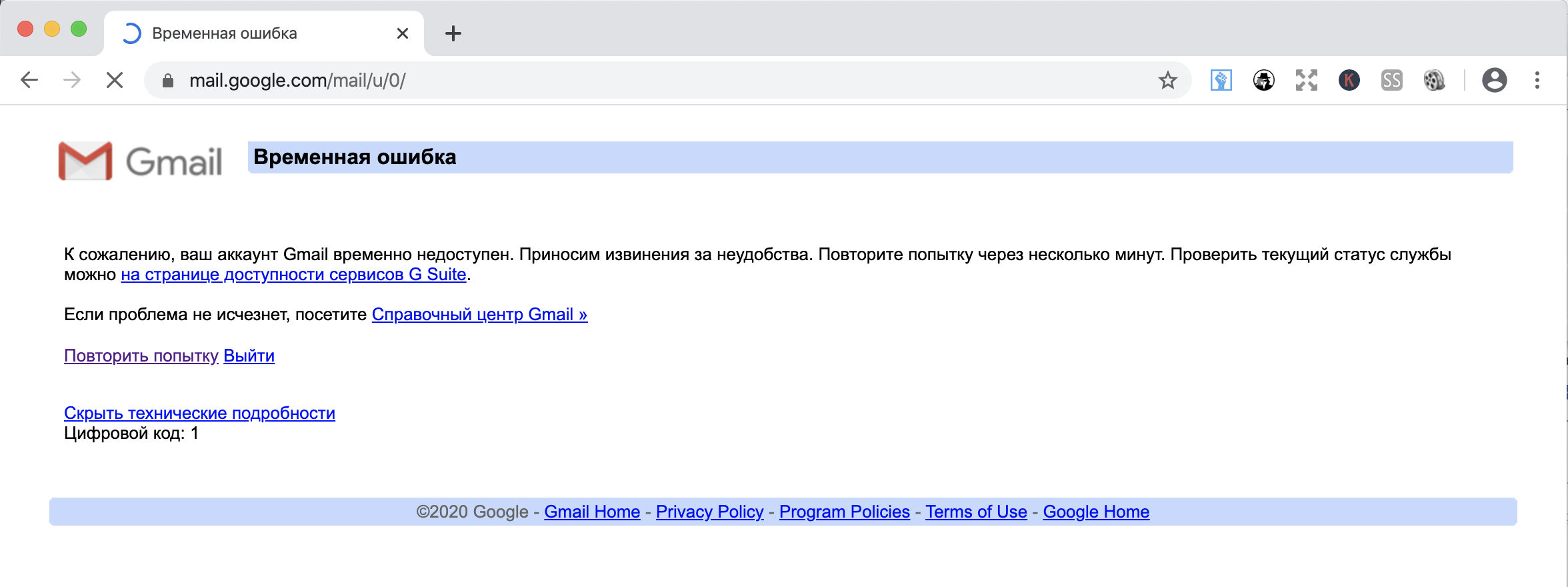Image resolution: width=1568 pixels, height=587 pixels.
Task: Go back with the browser back arrow
Action: [29, 81]
